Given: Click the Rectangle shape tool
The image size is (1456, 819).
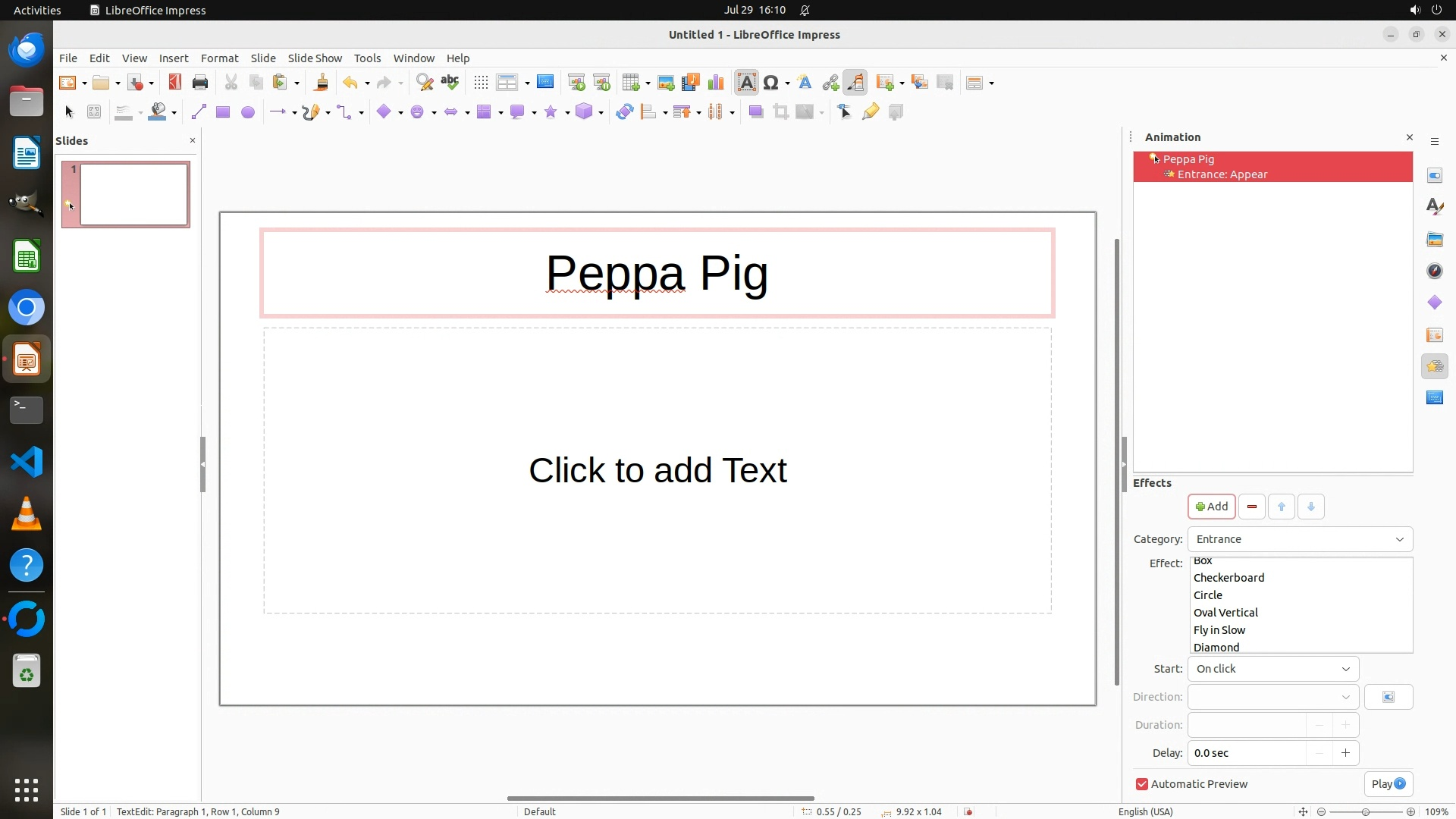Looking at the screenshot, I should pos(222,112).
